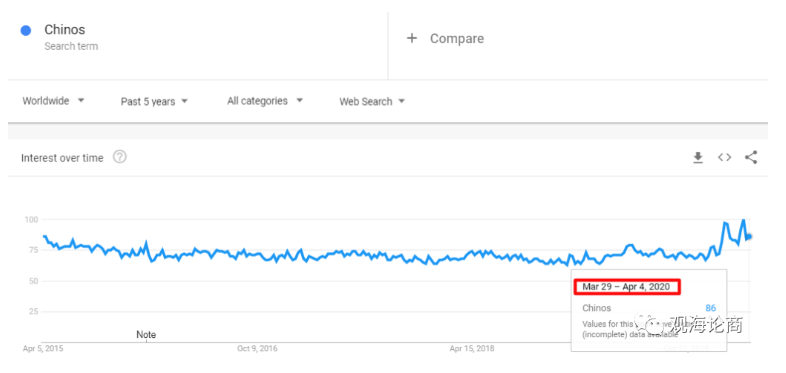Screen dimensions: 786x373
Task: Open the Web Search type dropdown
Action: click(372, 101)
